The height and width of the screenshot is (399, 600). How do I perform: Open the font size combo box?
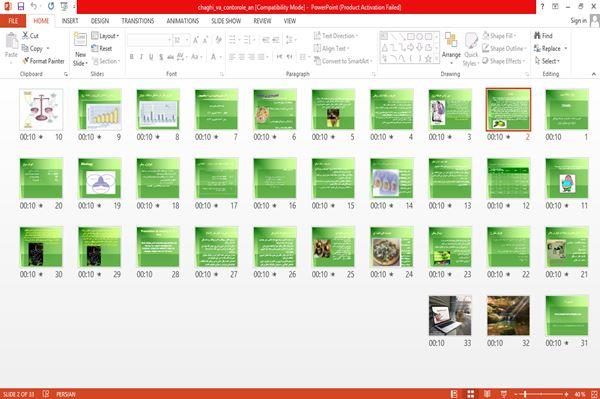pyautogui.click(x=181, y=40)
